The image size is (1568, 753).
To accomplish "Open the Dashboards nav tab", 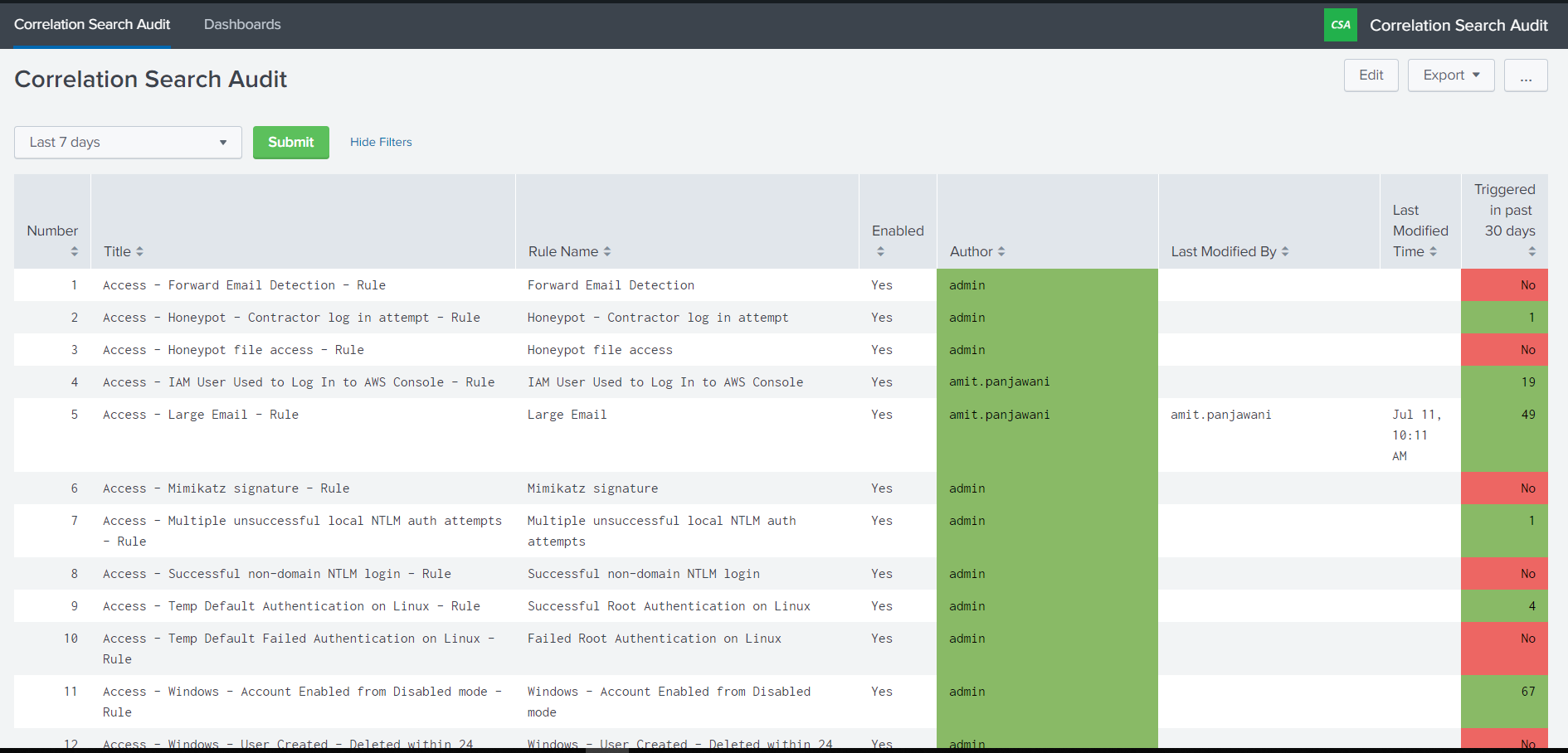I will (242, 25).
